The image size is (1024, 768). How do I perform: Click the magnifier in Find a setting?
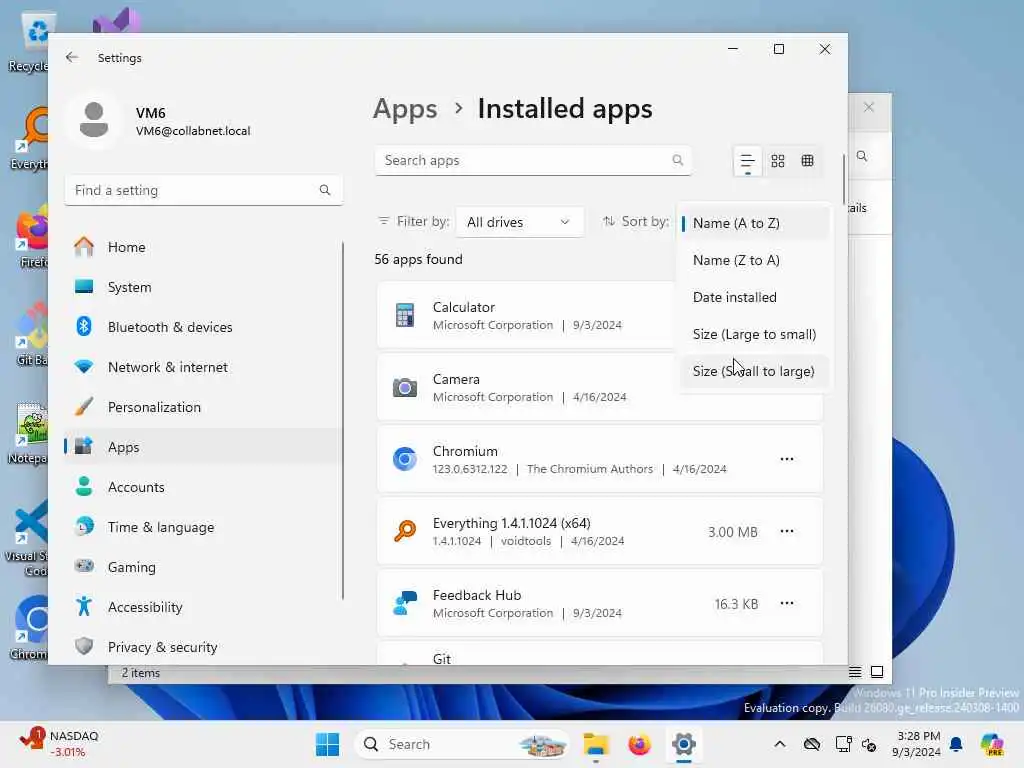pos(325,190)
